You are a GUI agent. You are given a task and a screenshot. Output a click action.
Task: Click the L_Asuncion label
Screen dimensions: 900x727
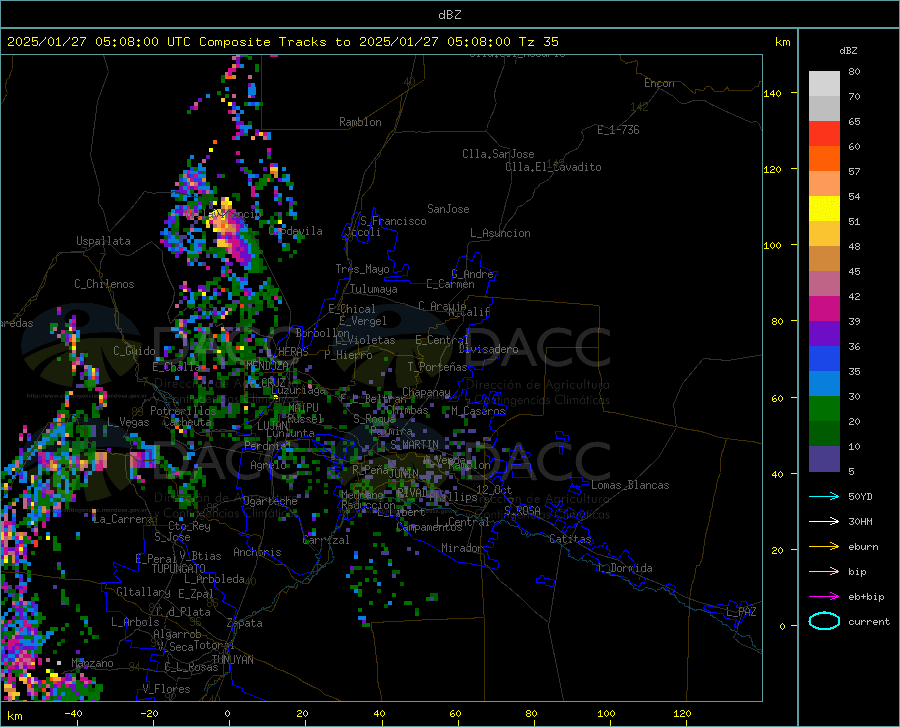pos(500,233)
